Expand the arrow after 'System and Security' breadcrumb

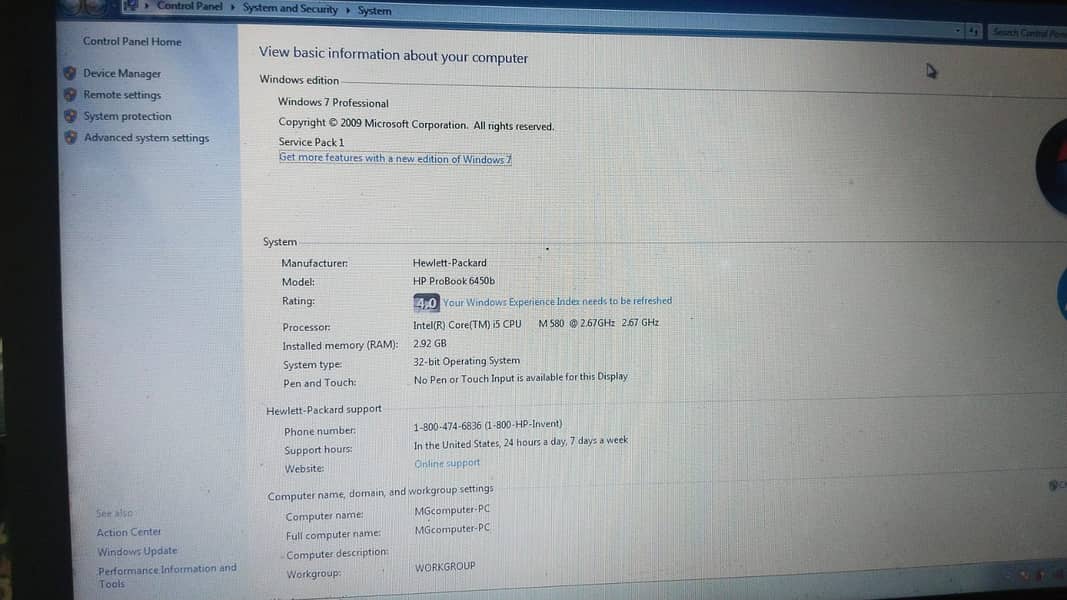(347, 10)
